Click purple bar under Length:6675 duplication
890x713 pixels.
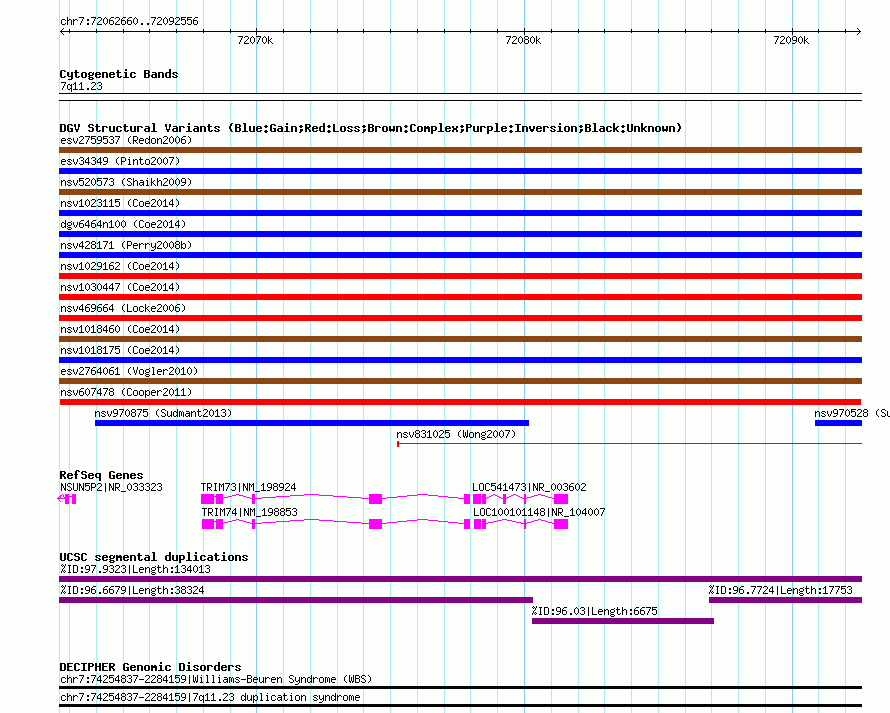click(x=623, y=621)
